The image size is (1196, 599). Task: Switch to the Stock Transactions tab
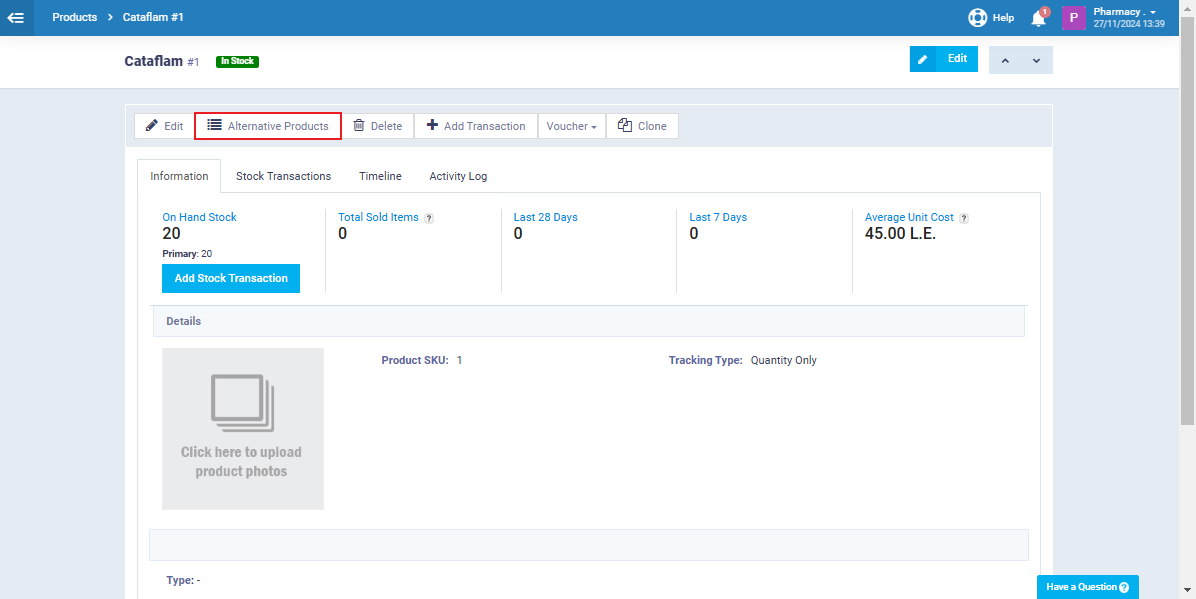[x=284, y=176]
